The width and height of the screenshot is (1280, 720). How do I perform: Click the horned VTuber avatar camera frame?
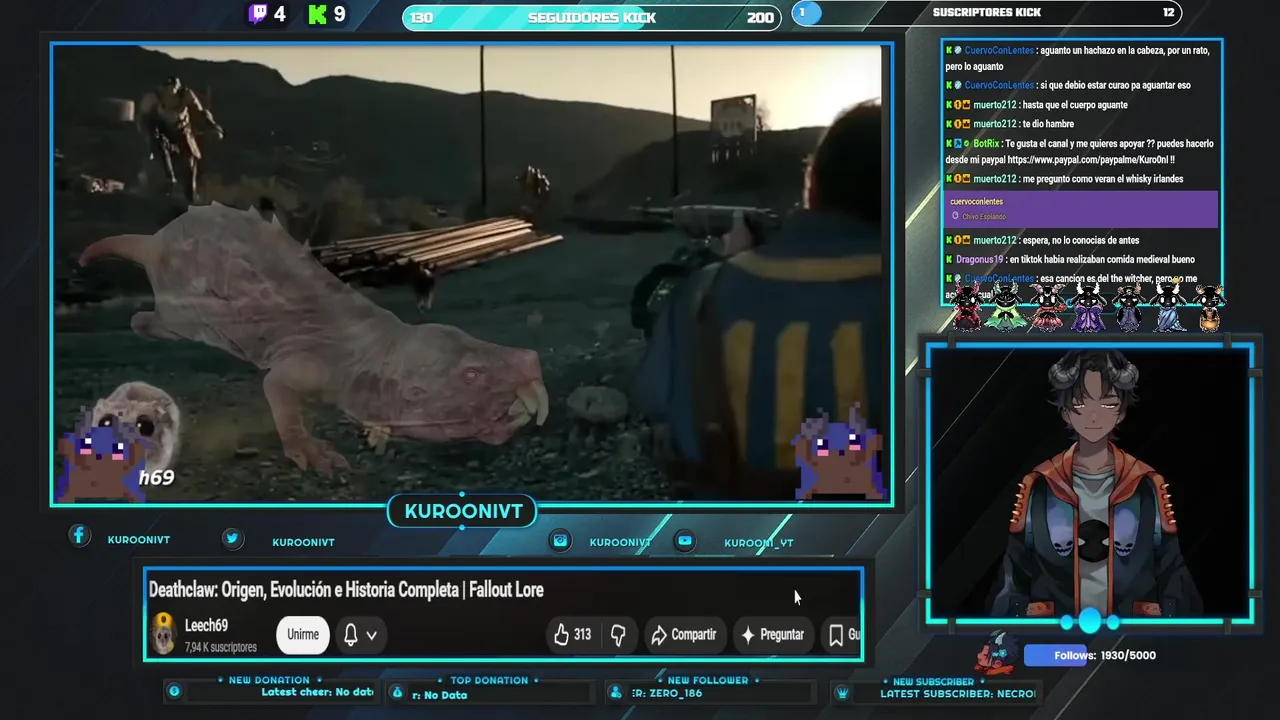(x=1089, y=484)
